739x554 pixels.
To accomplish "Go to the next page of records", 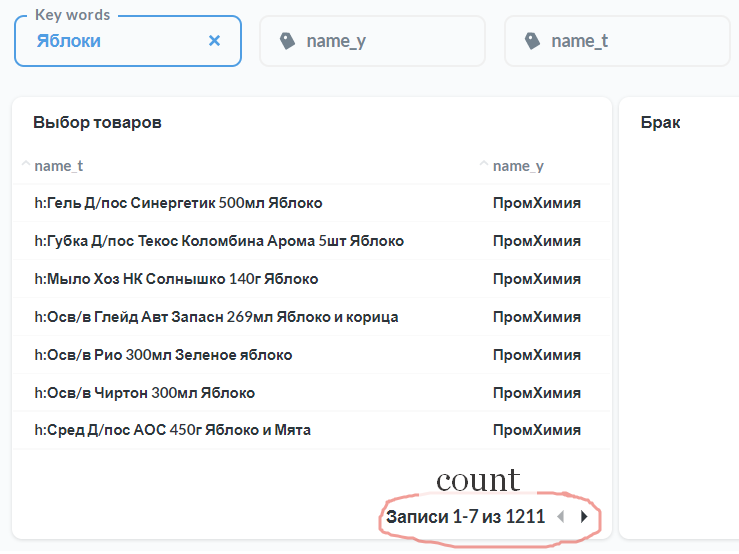I will [x=584, y=517].
